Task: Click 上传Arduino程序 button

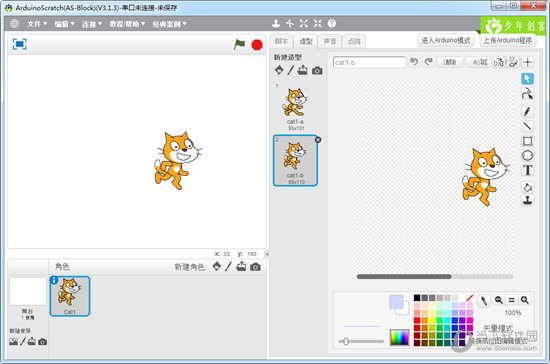Action: 508,40
